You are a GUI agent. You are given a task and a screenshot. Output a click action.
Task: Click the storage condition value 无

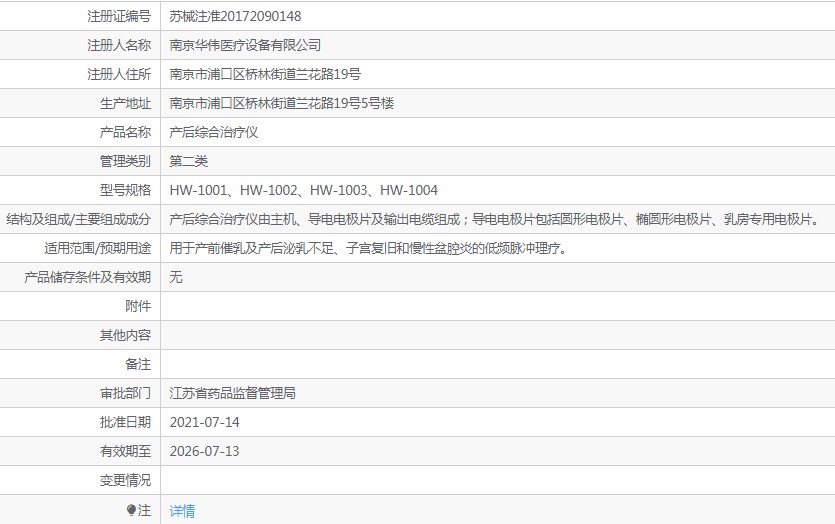pos(176,277)
